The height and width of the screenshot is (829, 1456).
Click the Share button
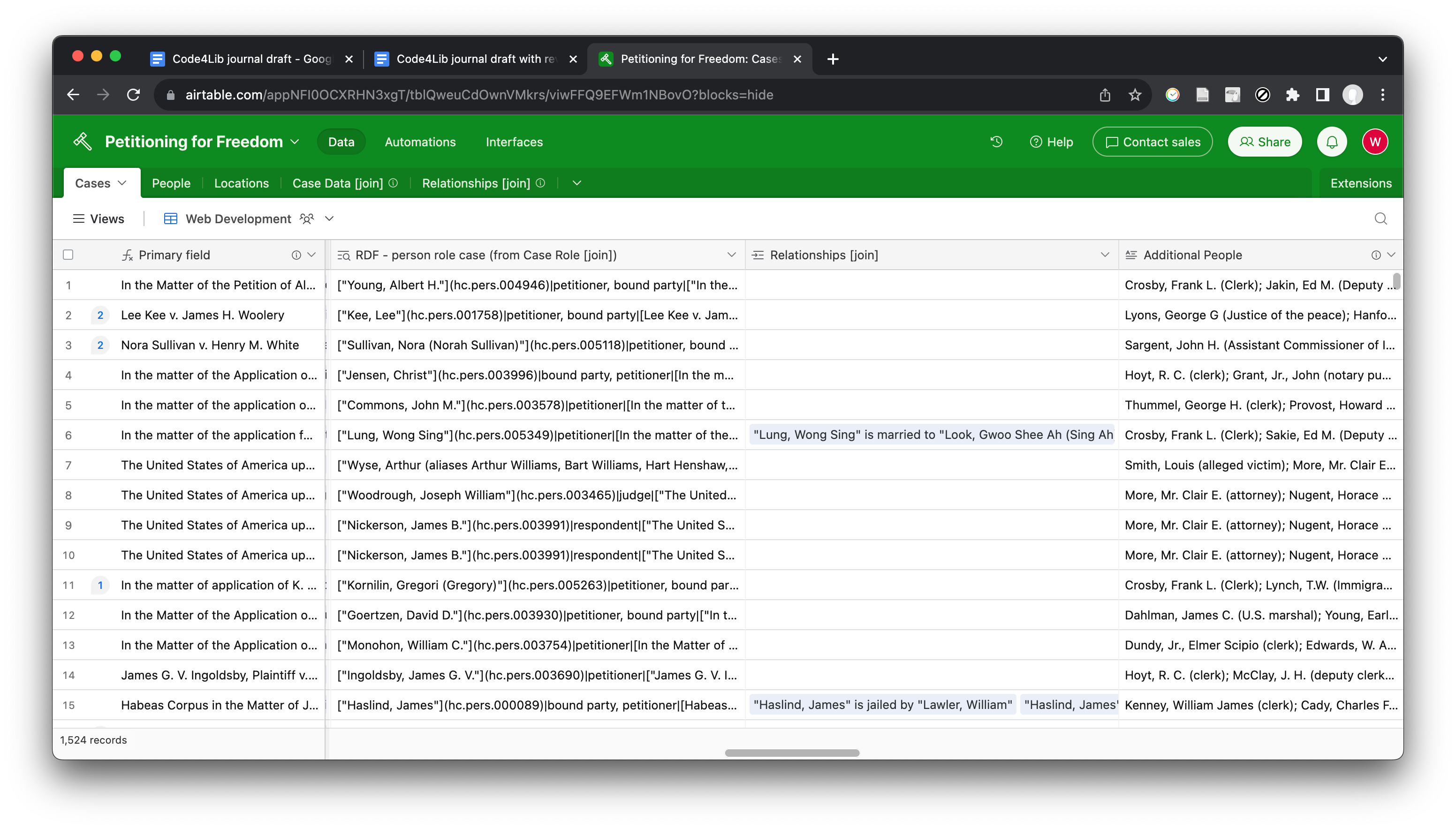1264,142
